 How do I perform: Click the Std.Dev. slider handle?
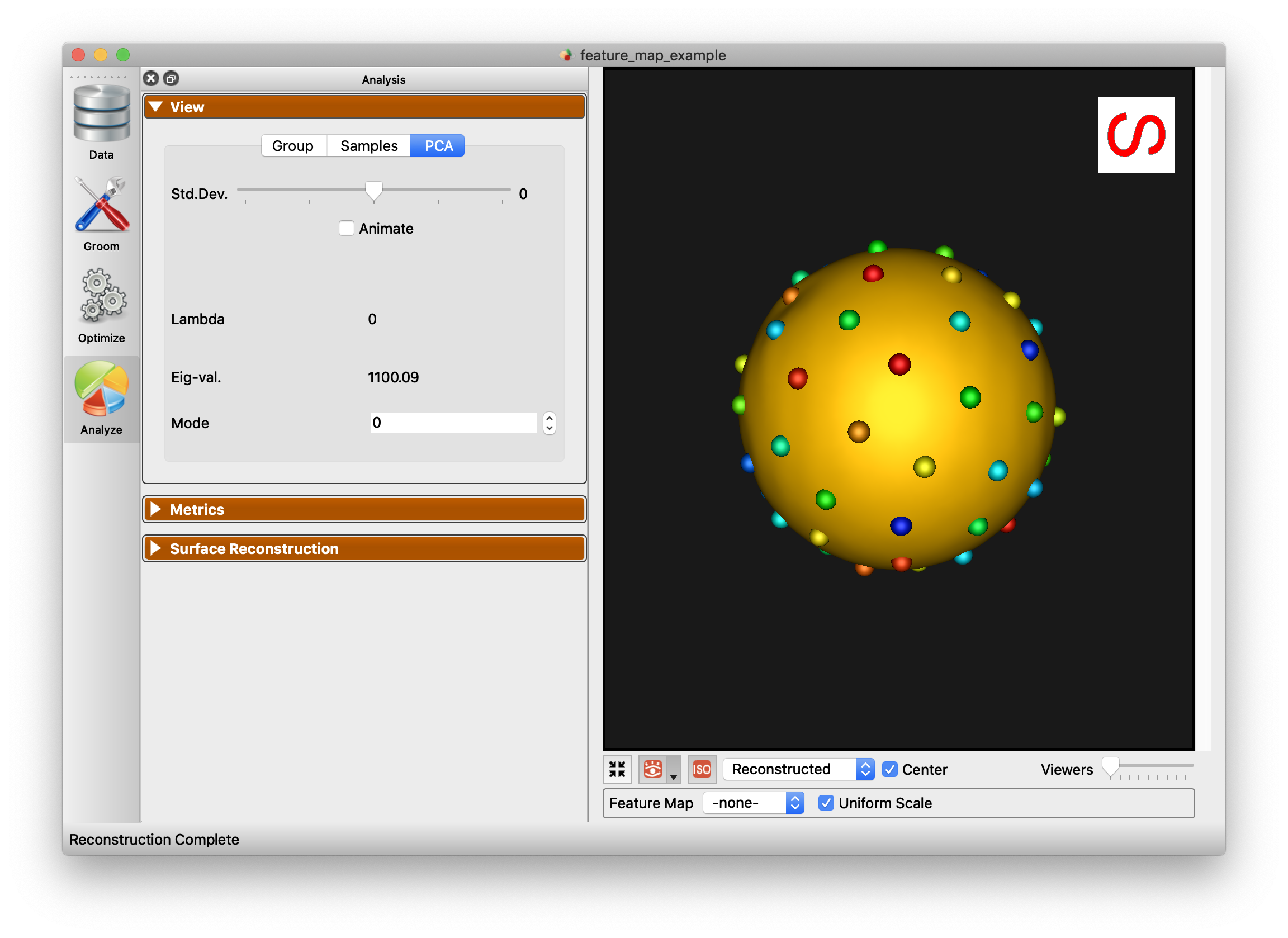pyautogui.click(x=373, y=191)
